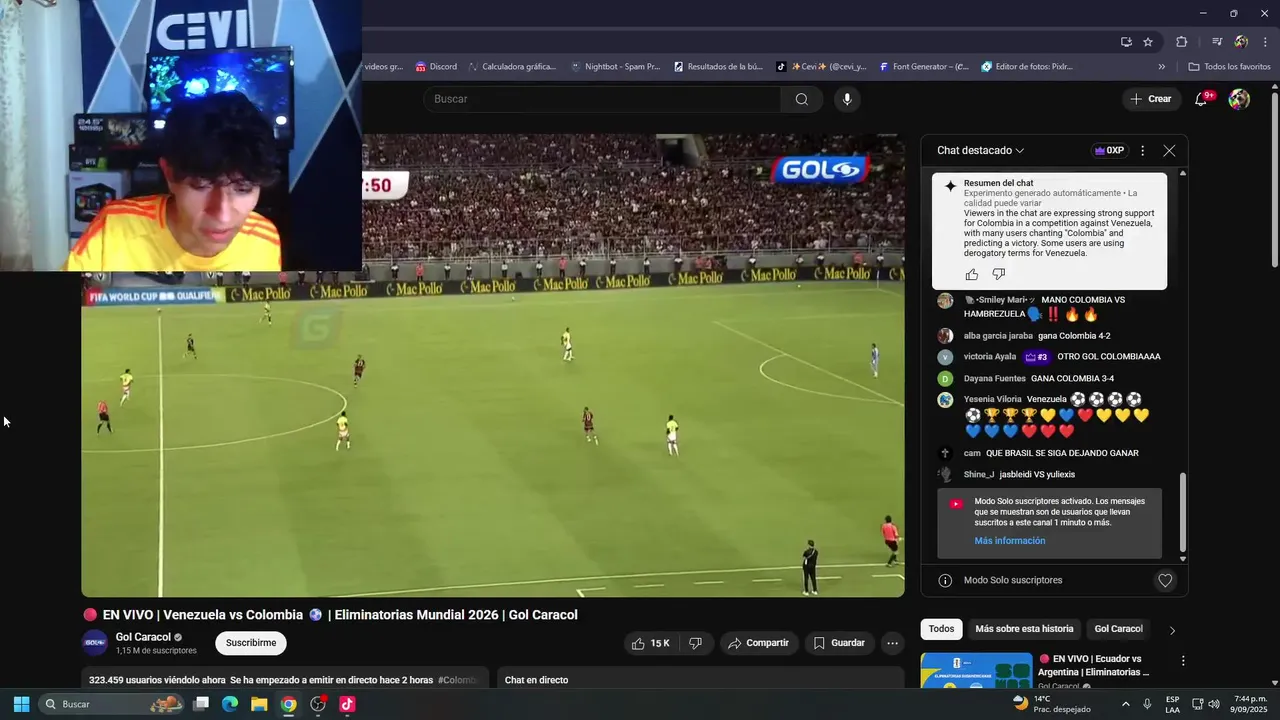Open File Explorer from taskbar
Image resolution: width=1280 pixels, height=720 pixels.
(259, 704)
